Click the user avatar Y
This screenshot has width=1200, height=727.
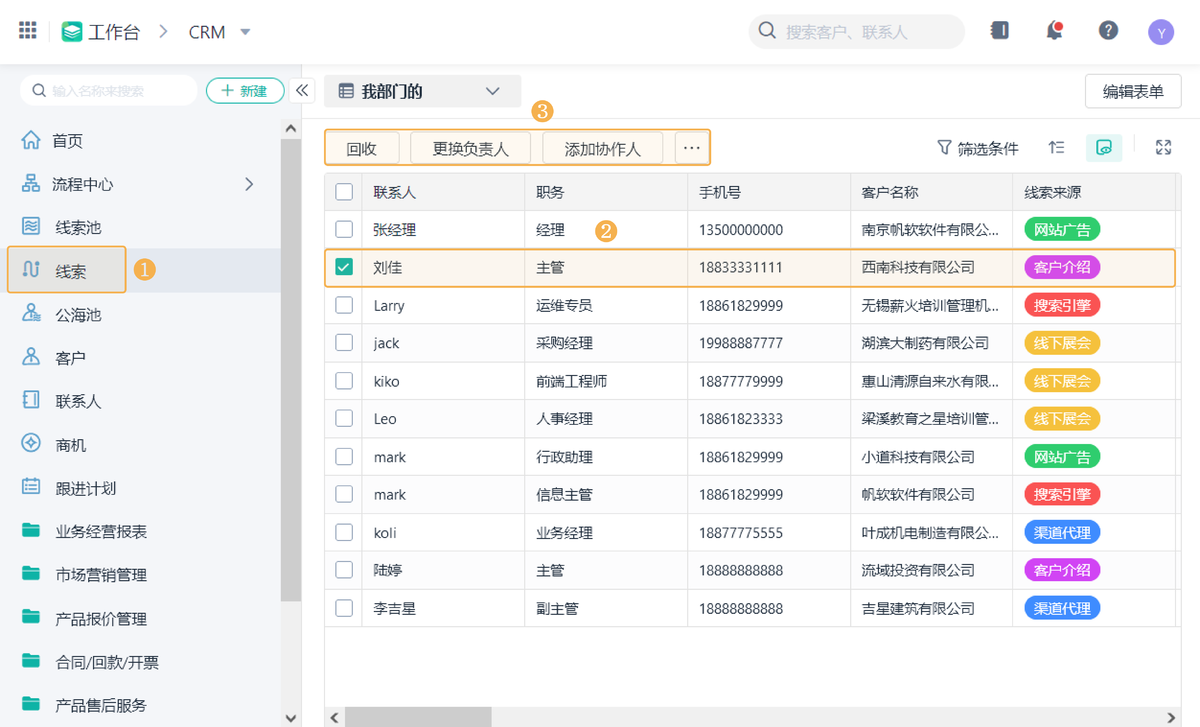point(1161,32)
